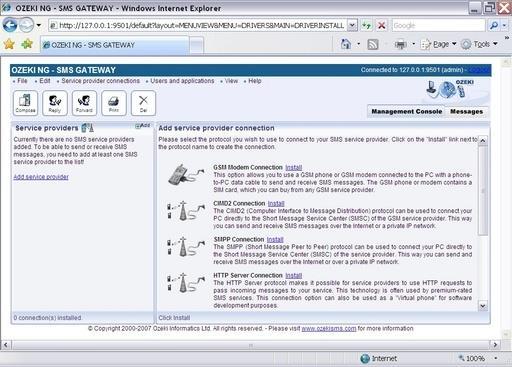Open Service provider connections menu
The image size is (512, 367).
pos(100,81)
